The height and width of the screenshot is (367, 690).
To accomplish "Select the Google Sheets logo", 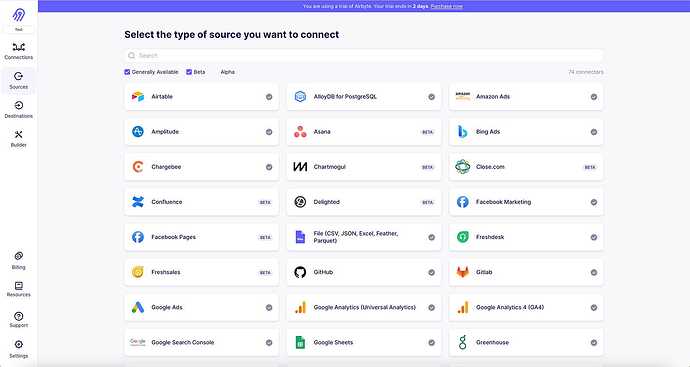I will point(300,342).
